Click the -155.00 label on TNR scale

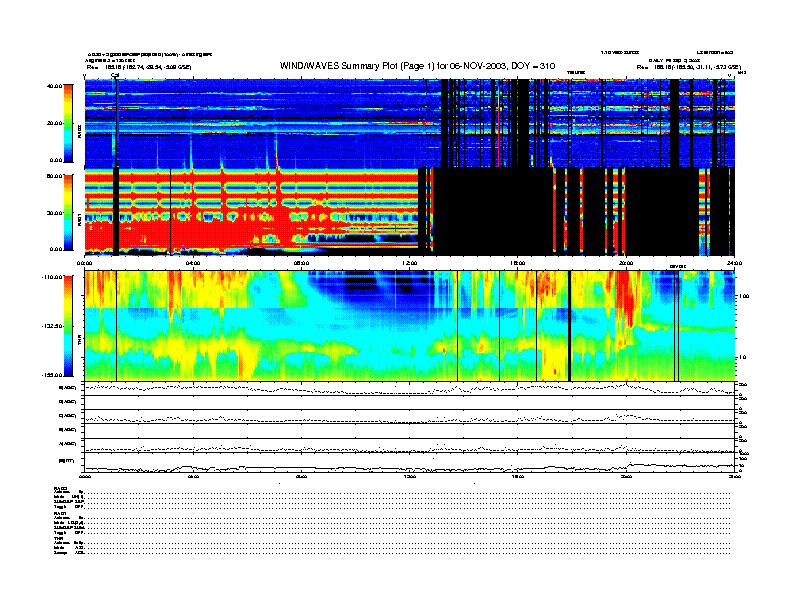coord(52,375)
